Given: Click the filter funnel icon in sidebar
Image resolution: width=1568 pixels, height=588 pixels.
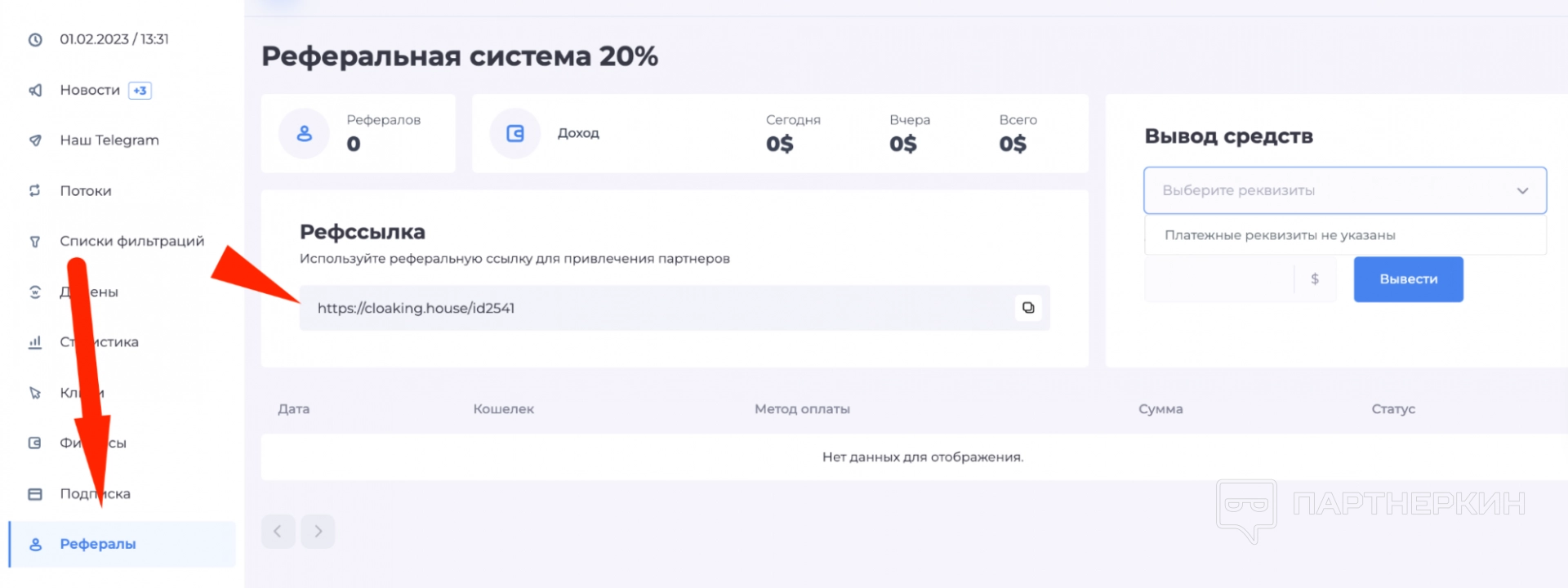Looking at the screenshot, I should pyautogui.click(x=35, y=242).
